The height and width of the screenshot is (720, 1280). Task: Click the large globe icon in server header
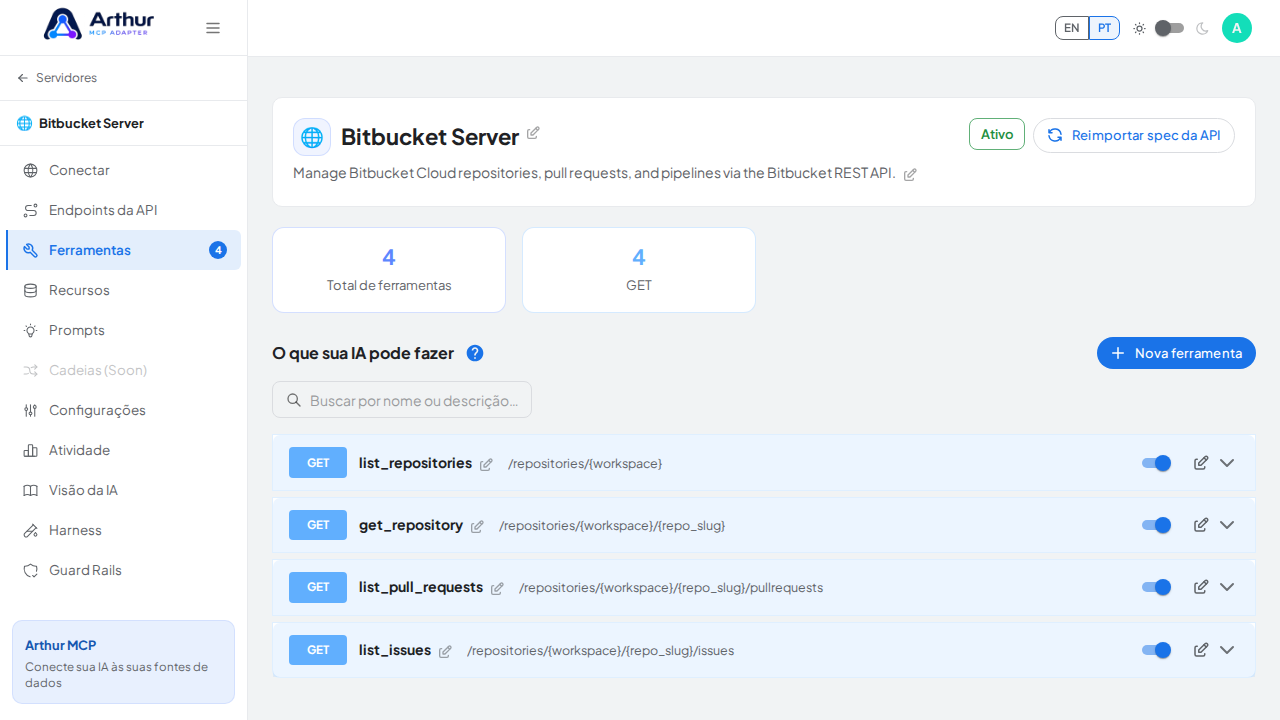312,137
